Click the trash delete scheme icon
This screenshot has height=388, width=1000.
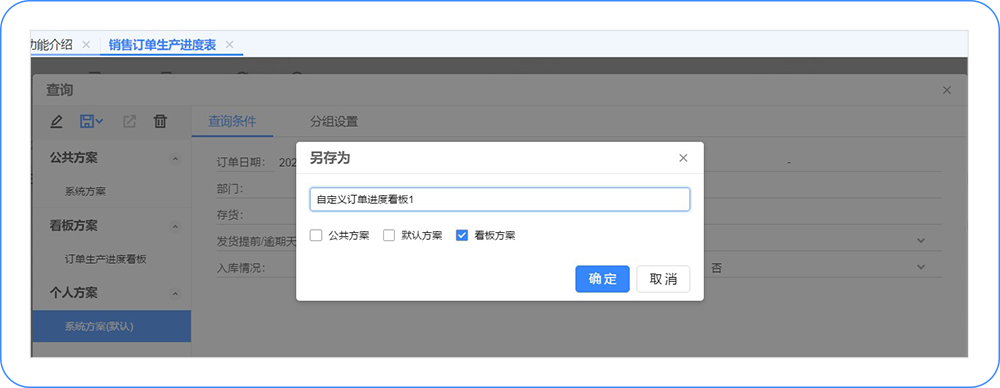pyautogui.click(x=161, y=121)
